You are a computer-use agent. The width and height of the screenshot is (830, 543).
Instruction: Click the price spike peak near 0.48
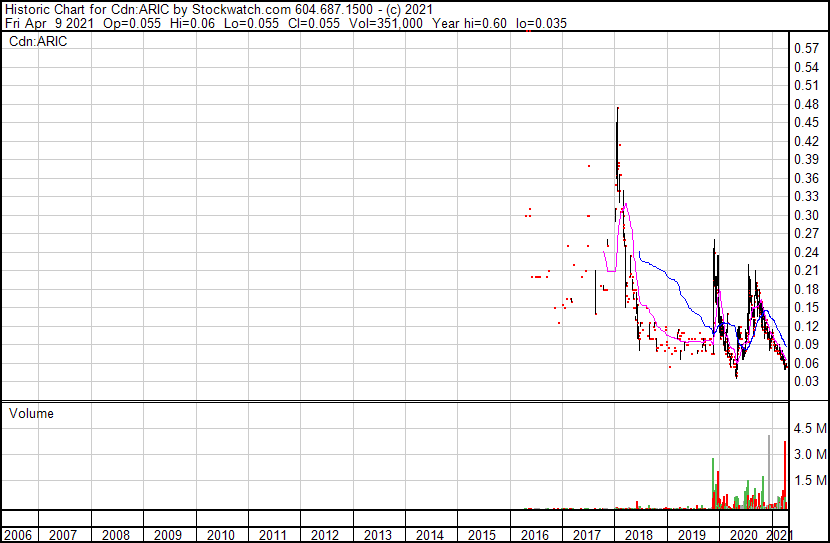(x=617, y=109)
